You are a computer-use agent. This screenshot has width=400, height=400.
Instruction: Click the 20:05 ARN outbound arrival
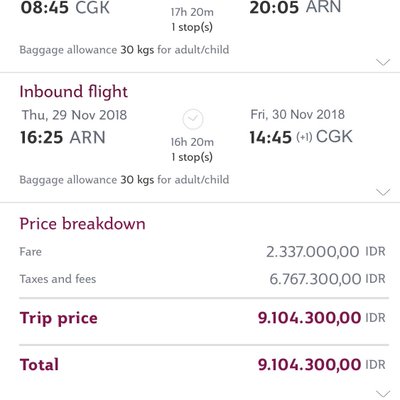click(x=295, y=7)
